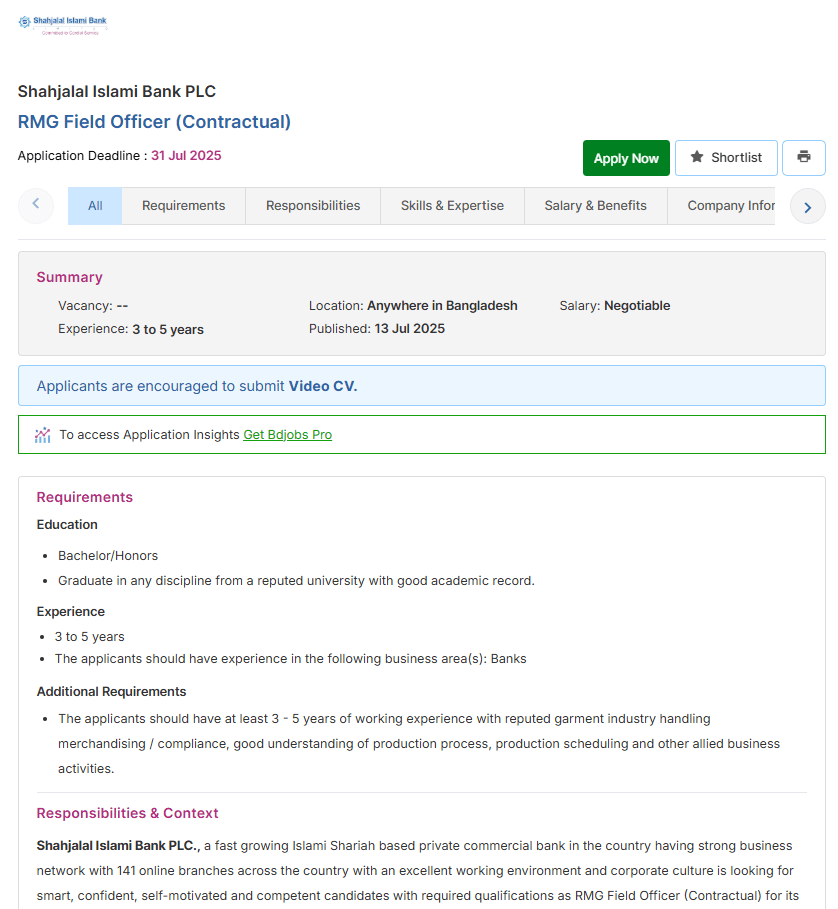Viewport: 838px width, 909px height.
Task: Click the Shahjalal Islami Bank logo
Action: pos(62,25)
